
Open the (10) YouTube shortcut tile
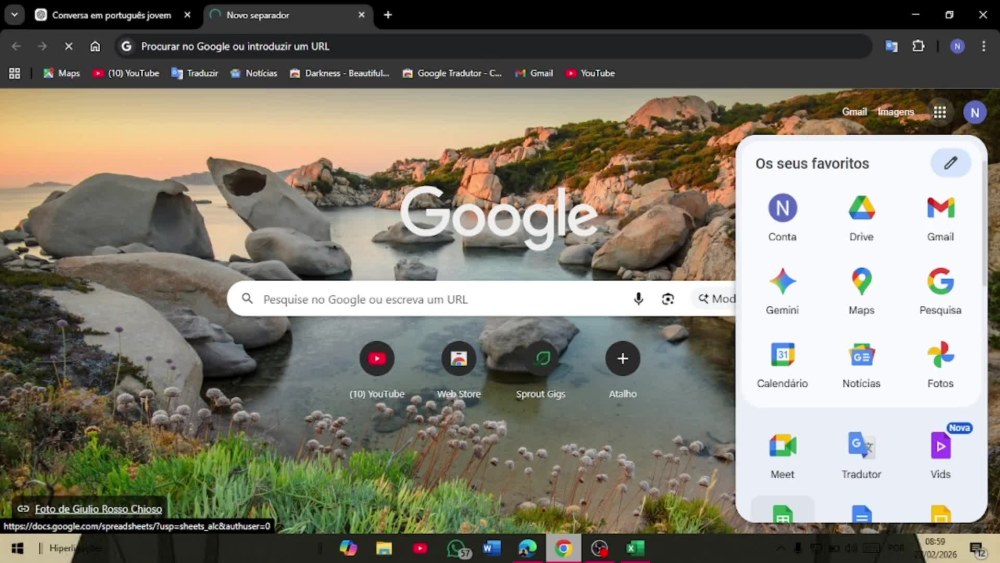point(377,370)
